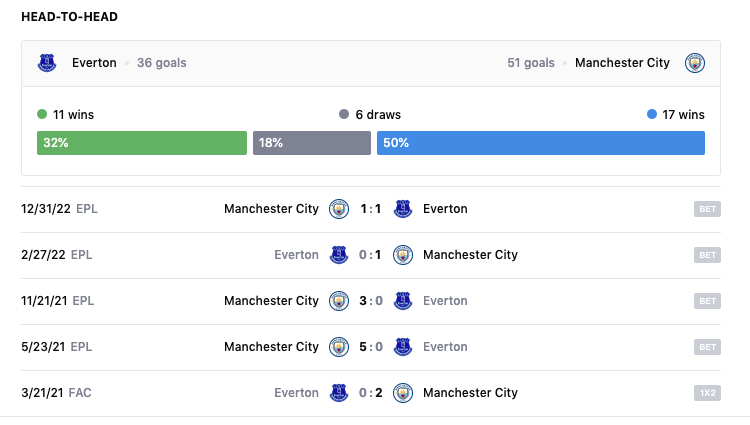
Task: Click Manchester City crest in 2/27/22 match
Action: pos(403,255)
